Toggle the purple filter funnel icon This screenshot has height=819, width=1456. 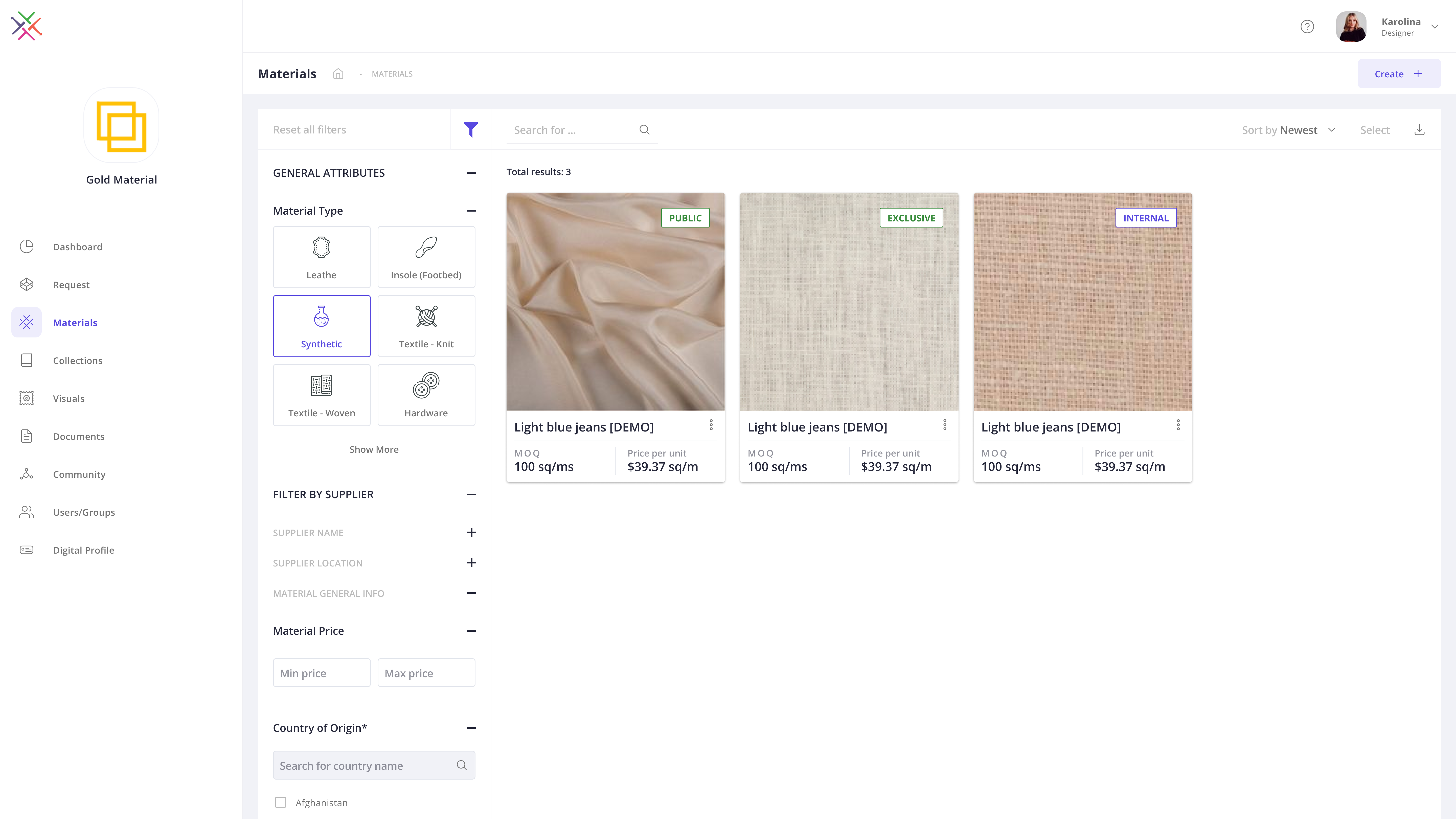tap(470, 130)
